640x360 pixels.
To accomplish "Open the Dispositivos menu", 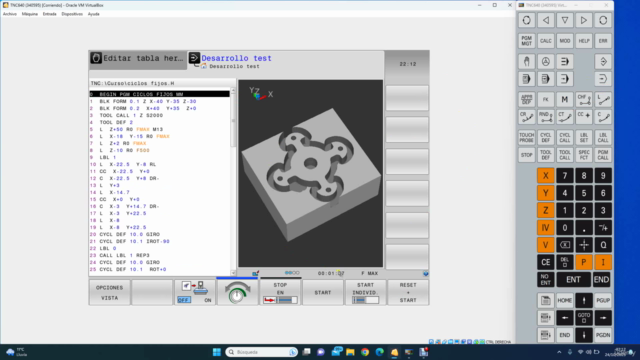I will pyautogui.click(x=72, y=14).
